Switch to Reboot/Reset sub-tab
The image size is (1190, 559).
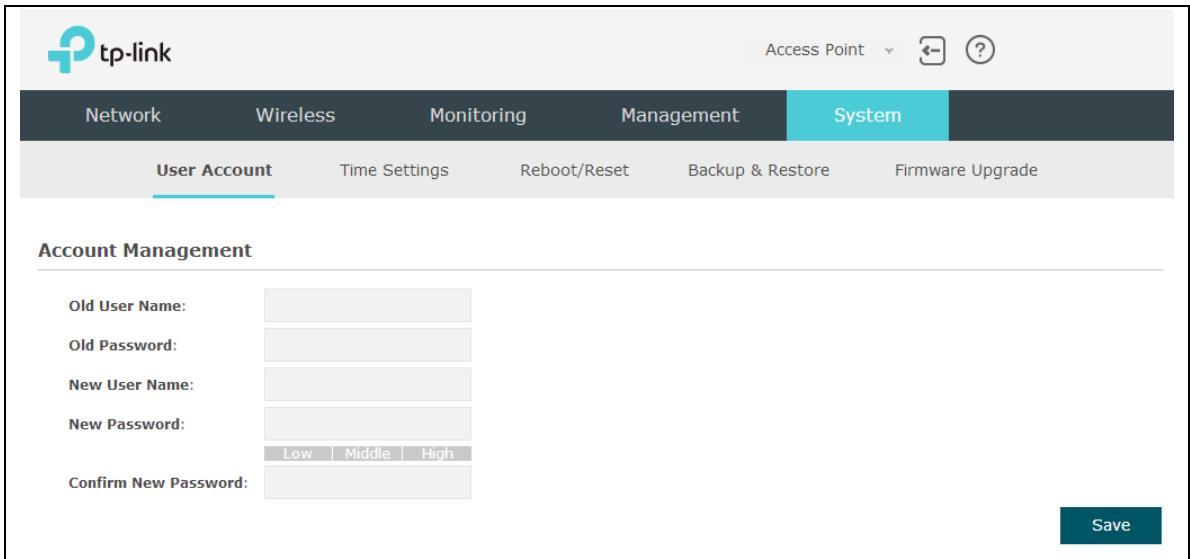[x=575, y=170]
